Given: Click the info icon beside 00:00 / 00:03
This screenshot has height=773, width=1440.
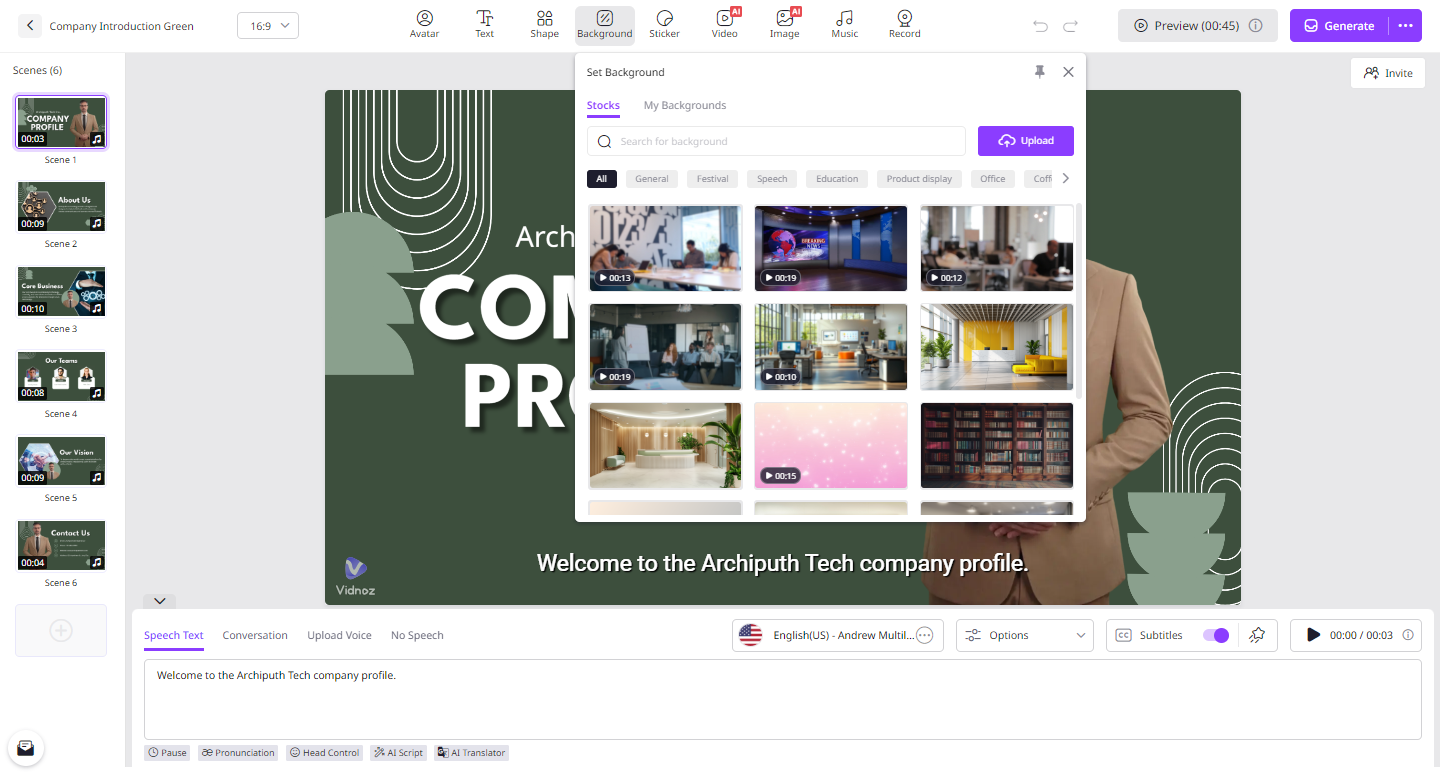Looking at the screenshot, I should (x=1408, y=635).
